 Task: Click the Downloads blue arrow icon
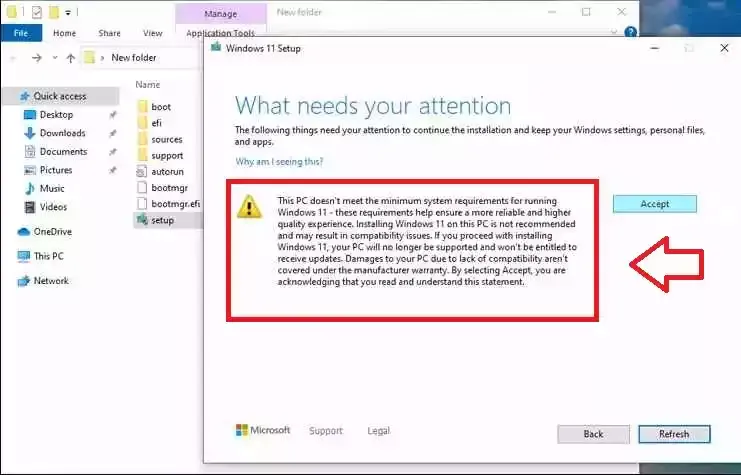tap(30, 133)
